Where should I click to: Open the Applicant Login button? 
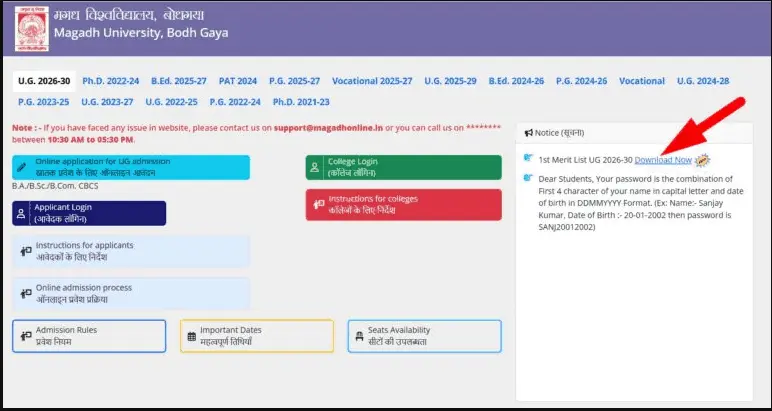click(x=89, y=213)
